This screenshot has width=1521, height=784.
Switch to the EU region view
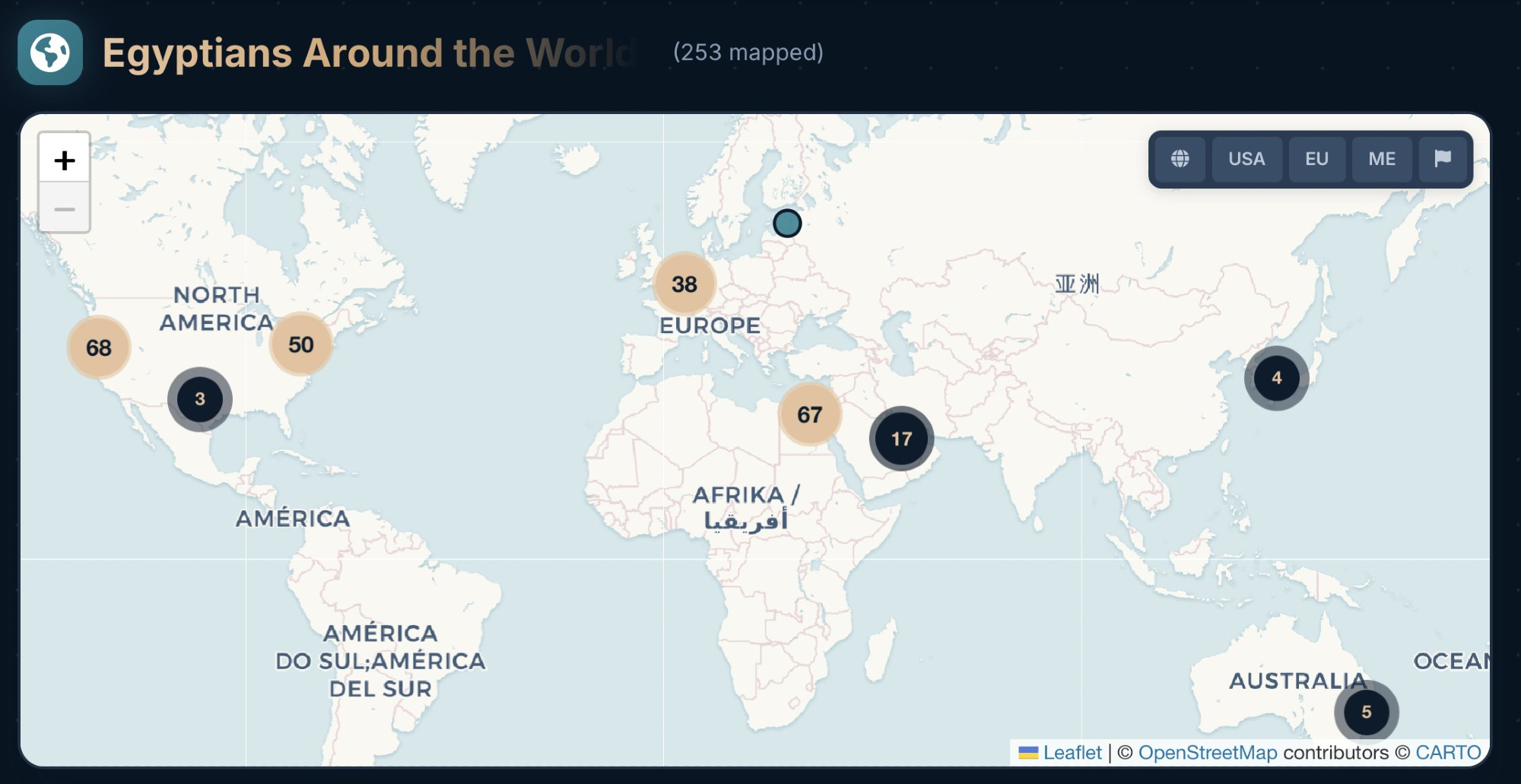(x=1316, y=159)
